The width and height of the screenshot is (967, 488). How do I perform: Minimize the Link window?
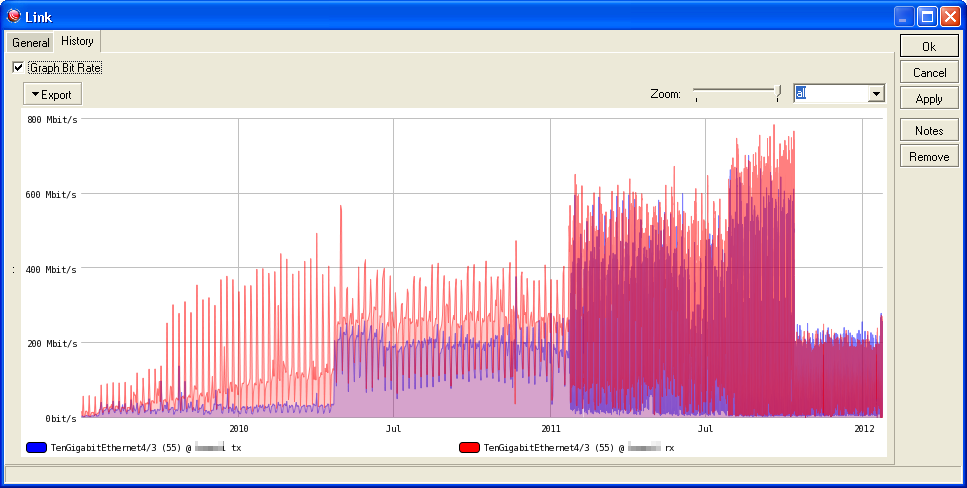point(905,17)
